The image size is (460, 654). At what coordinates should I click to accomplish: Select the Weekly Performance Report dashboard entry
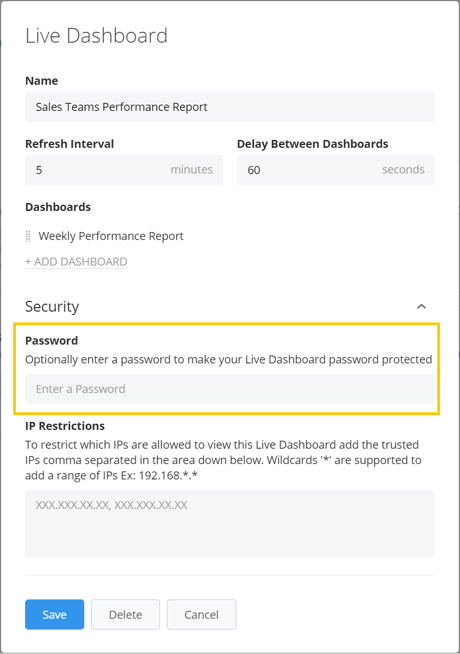point(111,236)
